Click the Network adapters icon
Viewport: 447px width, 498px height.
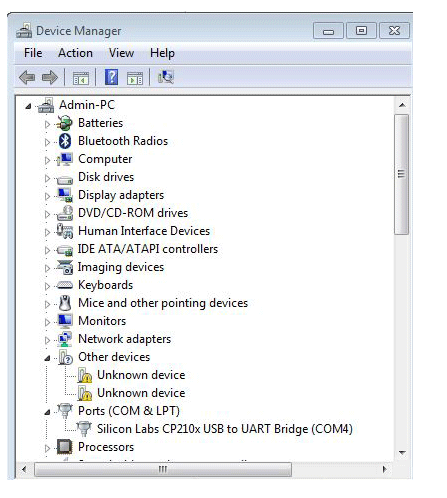pyautogui.click(x=65, y=339)
